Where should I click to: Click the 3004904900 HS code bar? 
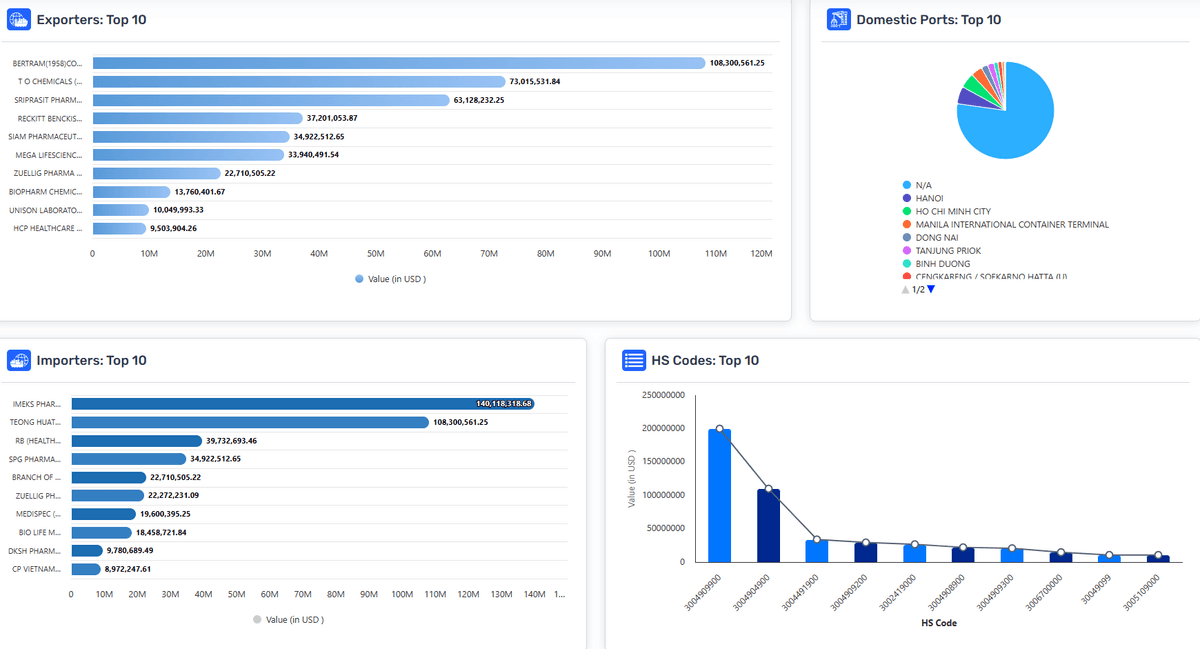click(768, 525)
